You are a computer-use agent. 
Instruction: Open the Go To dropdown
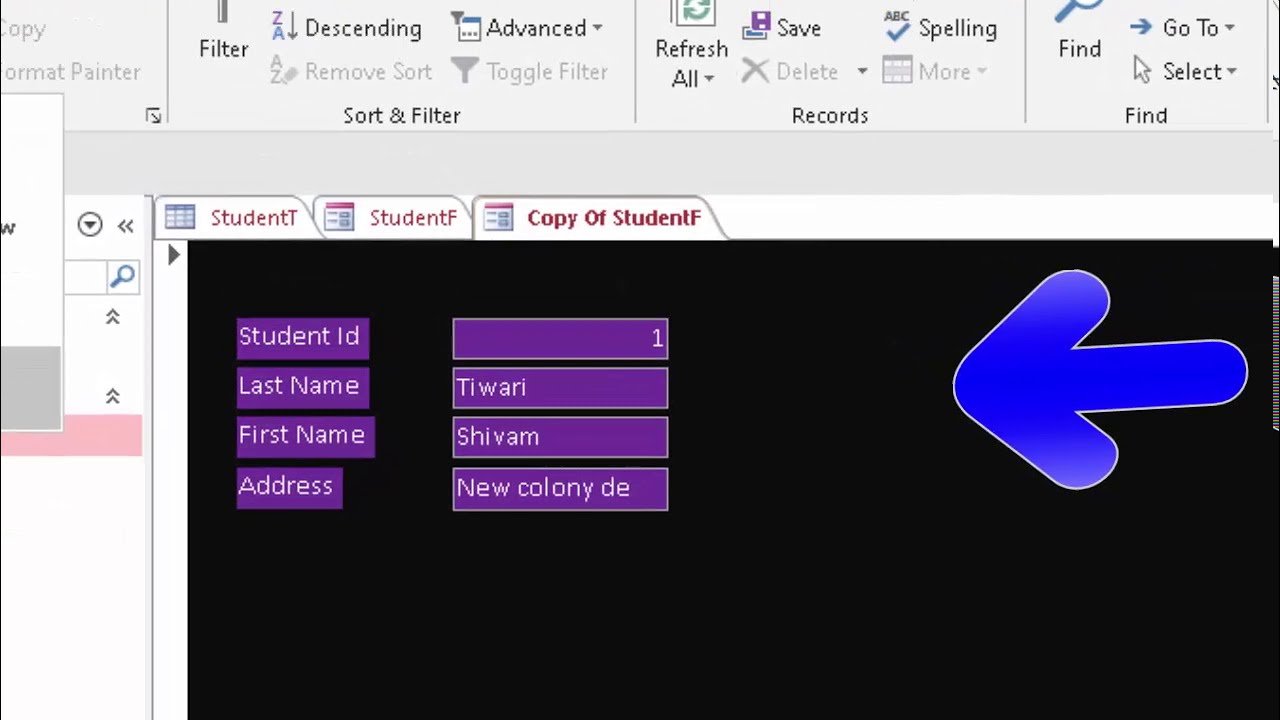(1183, 28)
